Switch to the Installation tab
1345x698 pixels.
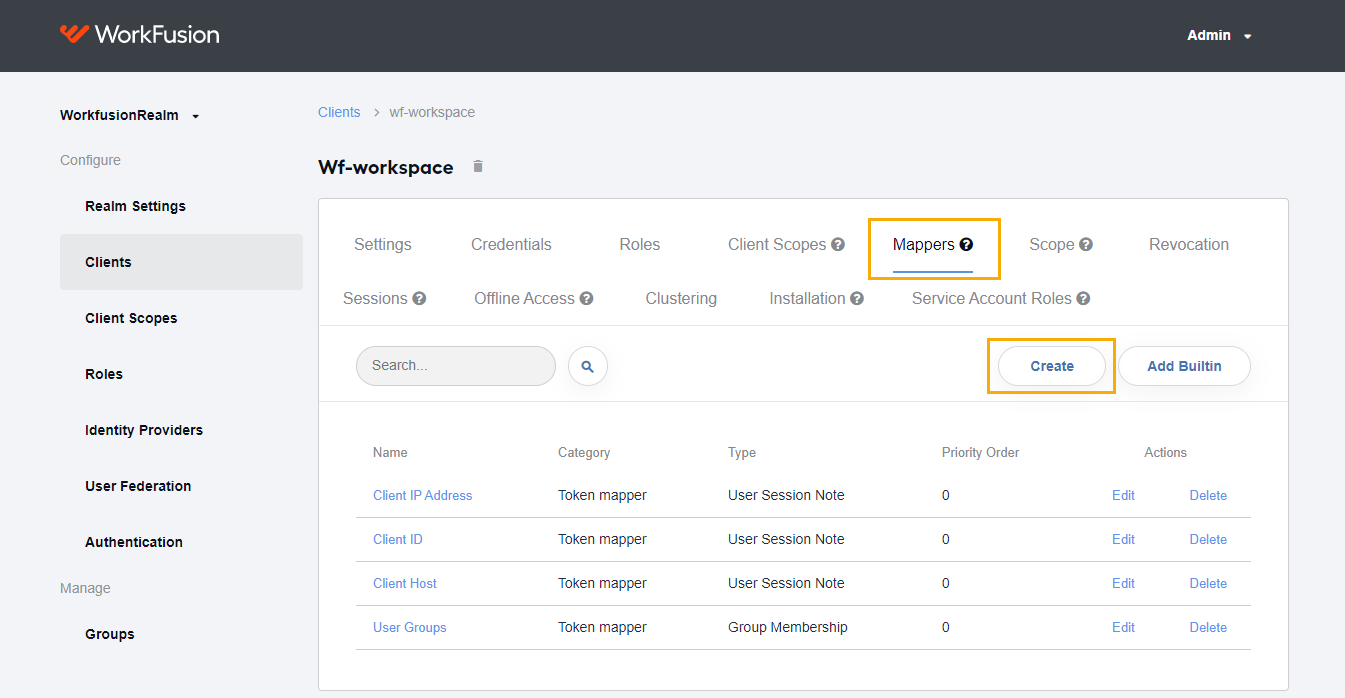(x=807, y=298)
